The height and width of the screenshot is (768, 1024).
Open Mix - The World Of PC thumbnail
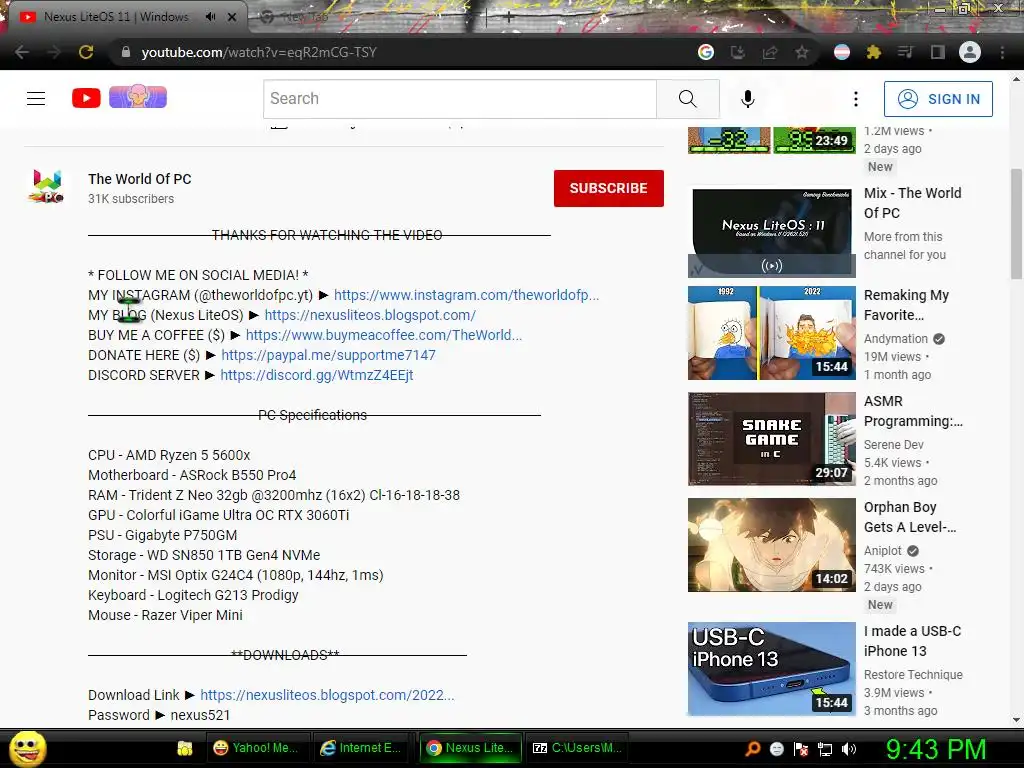tap(772, 232)
